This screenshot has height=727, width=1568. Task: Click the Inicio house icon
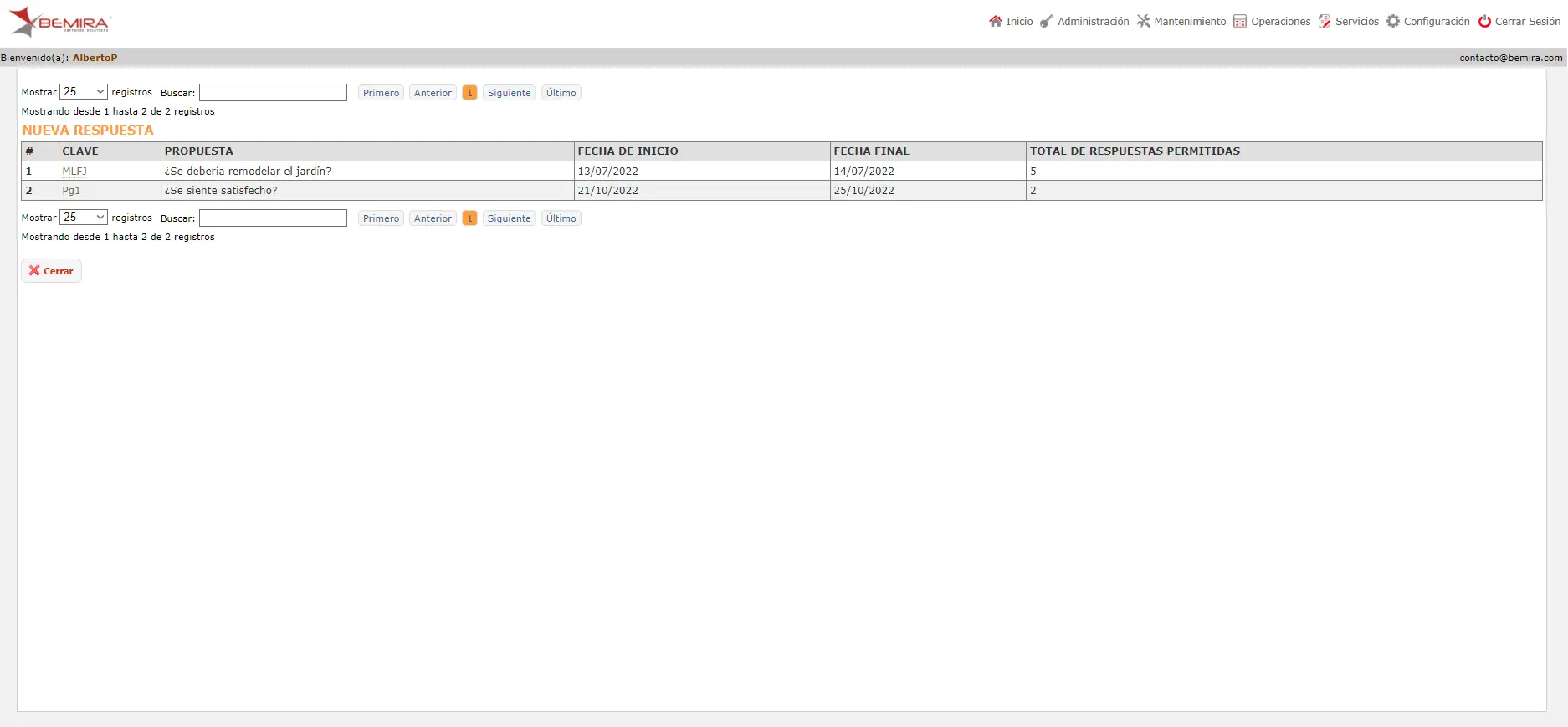pos(996,22)
